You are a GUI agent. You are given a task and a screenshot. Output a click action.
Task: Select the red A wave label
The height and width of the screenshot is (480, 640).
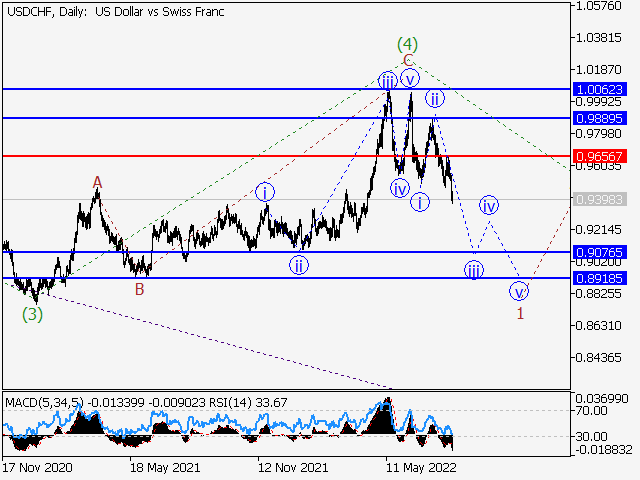pos(97,182)
